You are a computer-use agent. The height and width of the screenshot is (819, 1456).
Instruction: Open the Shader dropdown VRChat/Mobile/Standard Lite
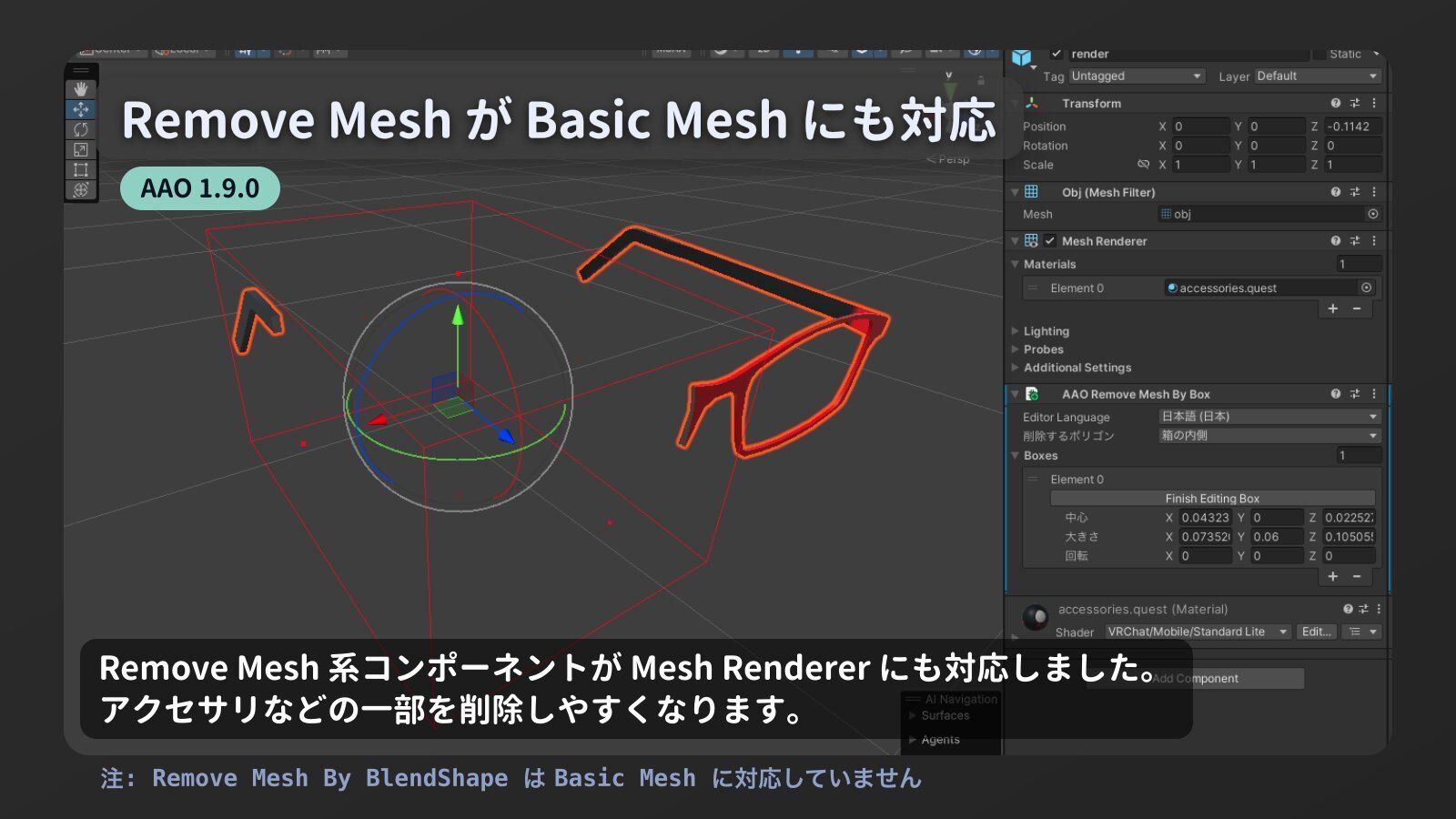(1198, 632)
